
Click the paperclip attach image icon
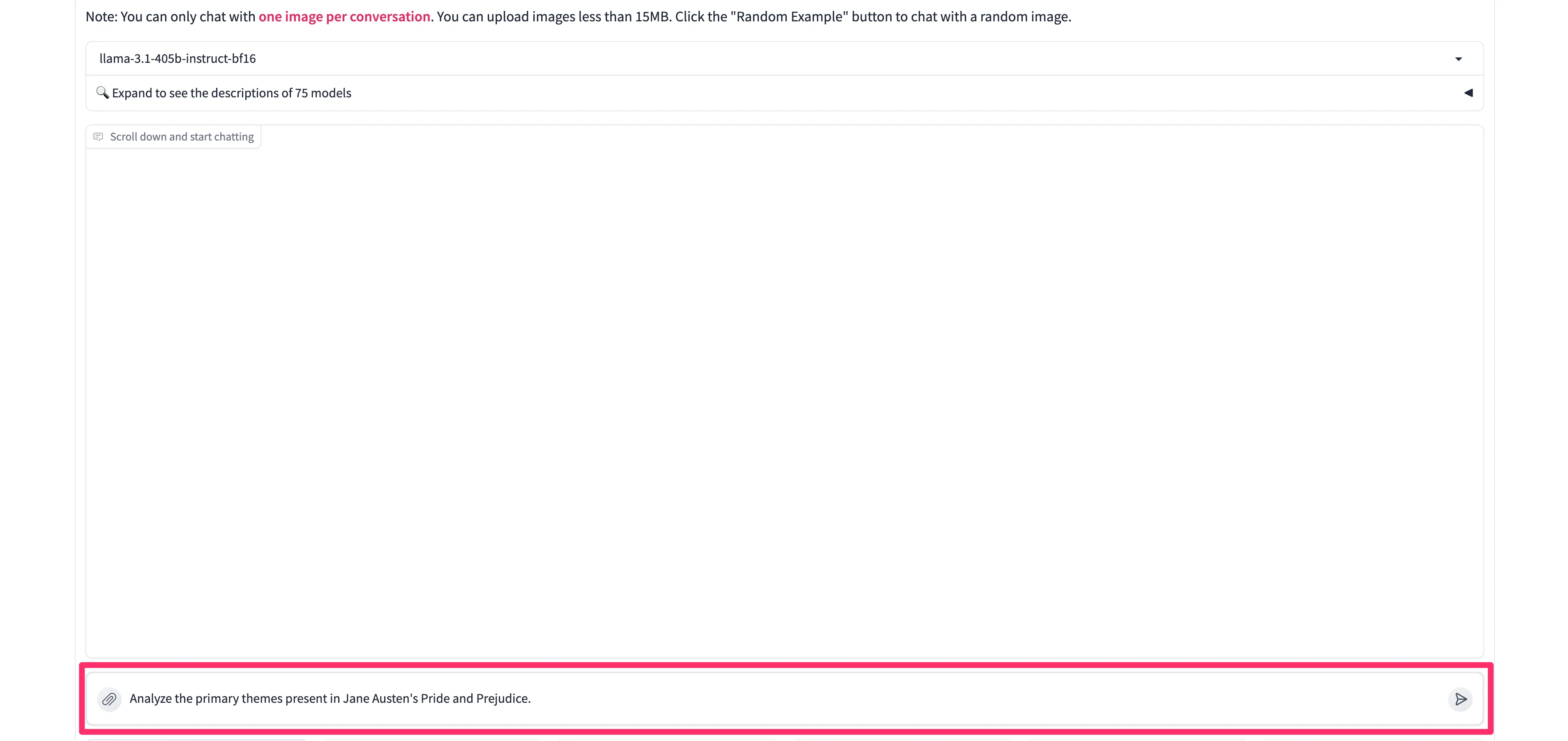(109, 699)
